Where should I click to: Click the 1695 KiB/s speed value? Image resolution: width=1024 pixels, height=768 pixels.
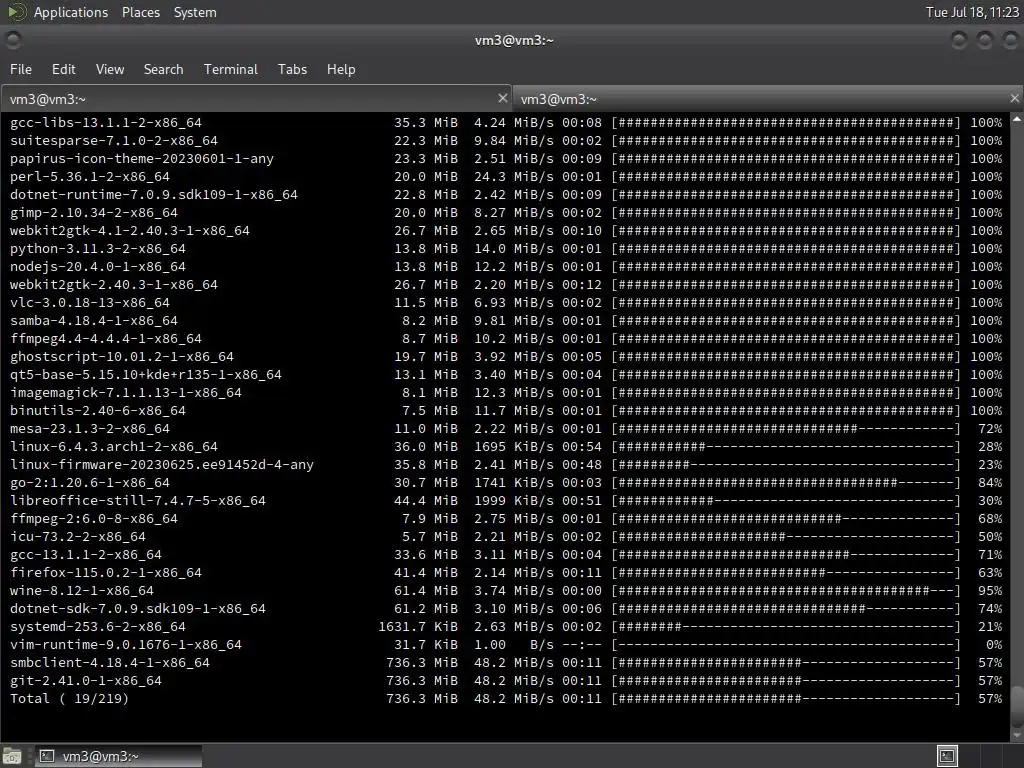click(513, 446)
